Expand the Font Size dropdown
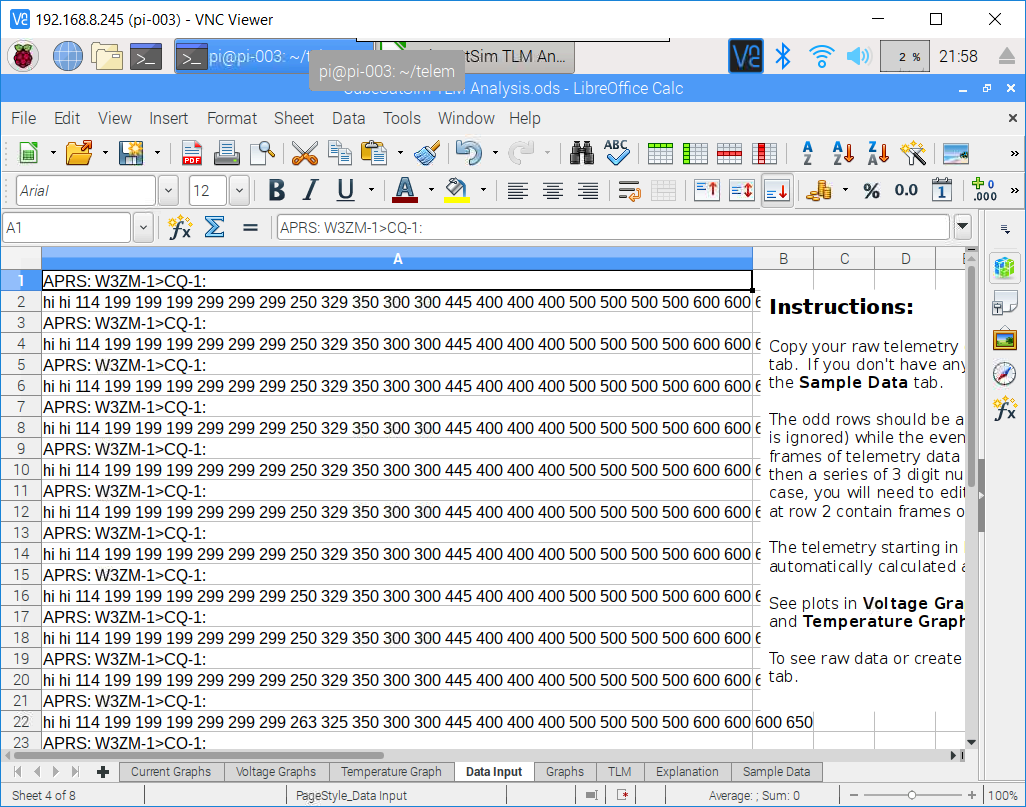This screenshot has height=807, width=1026. 238,190
